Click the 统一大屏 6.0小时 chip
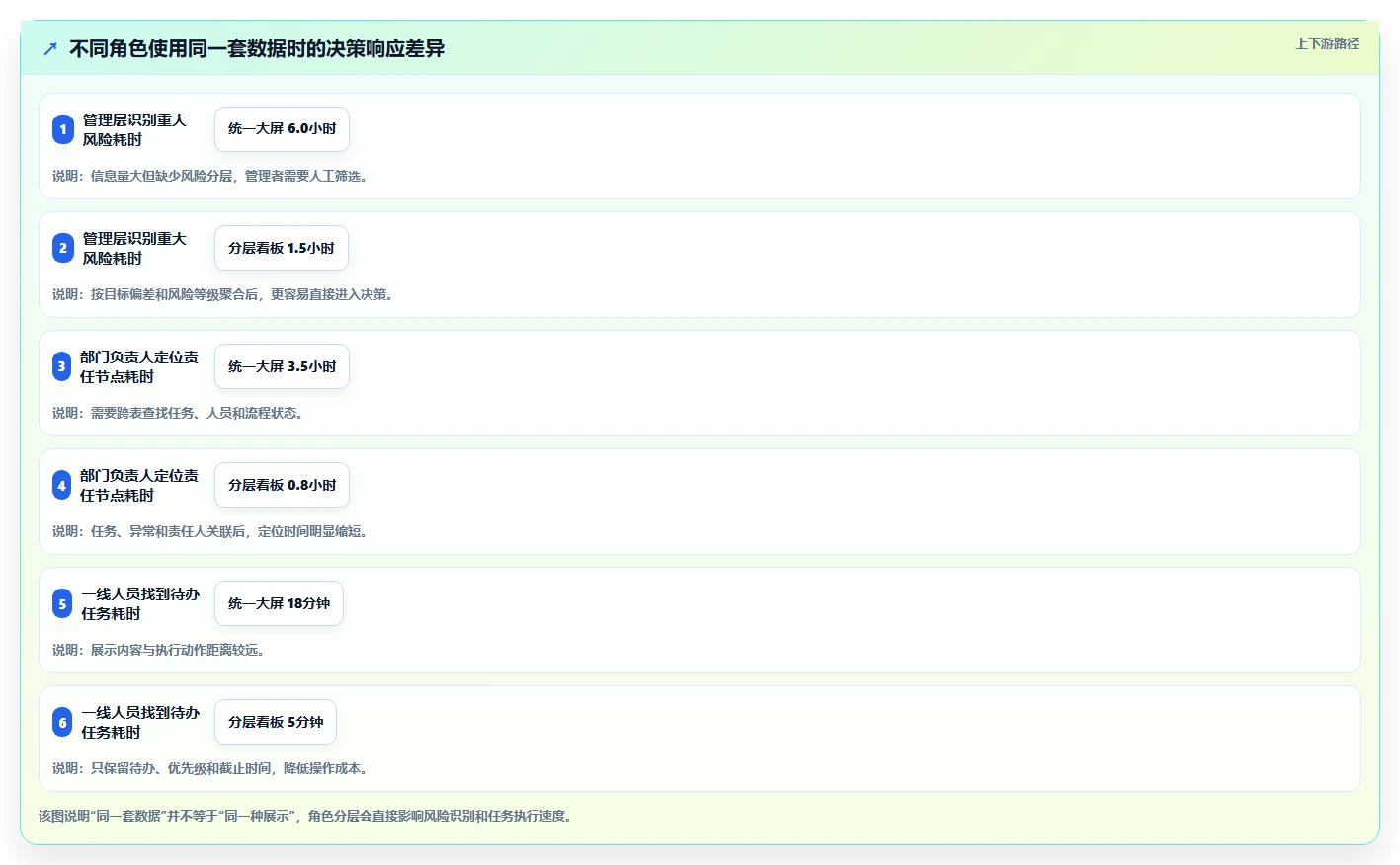The height and width of the screenshot is (865, 1400). [x=282, y=129]
